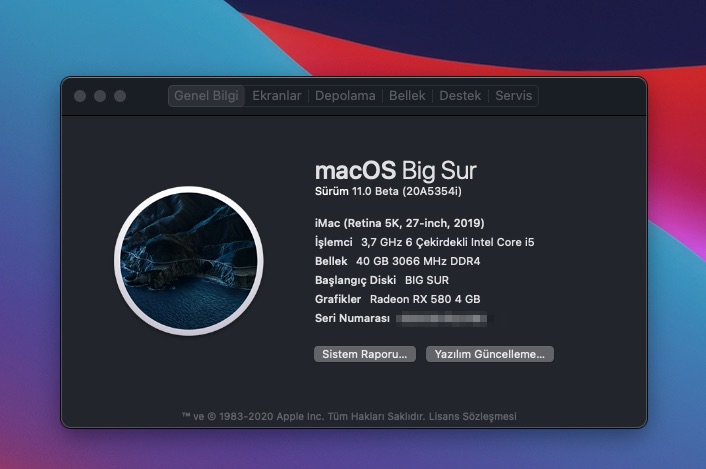Minimize the window with the middle title bar button
Viewport: 706px width, 469px height.
click(x=100, y=96)
